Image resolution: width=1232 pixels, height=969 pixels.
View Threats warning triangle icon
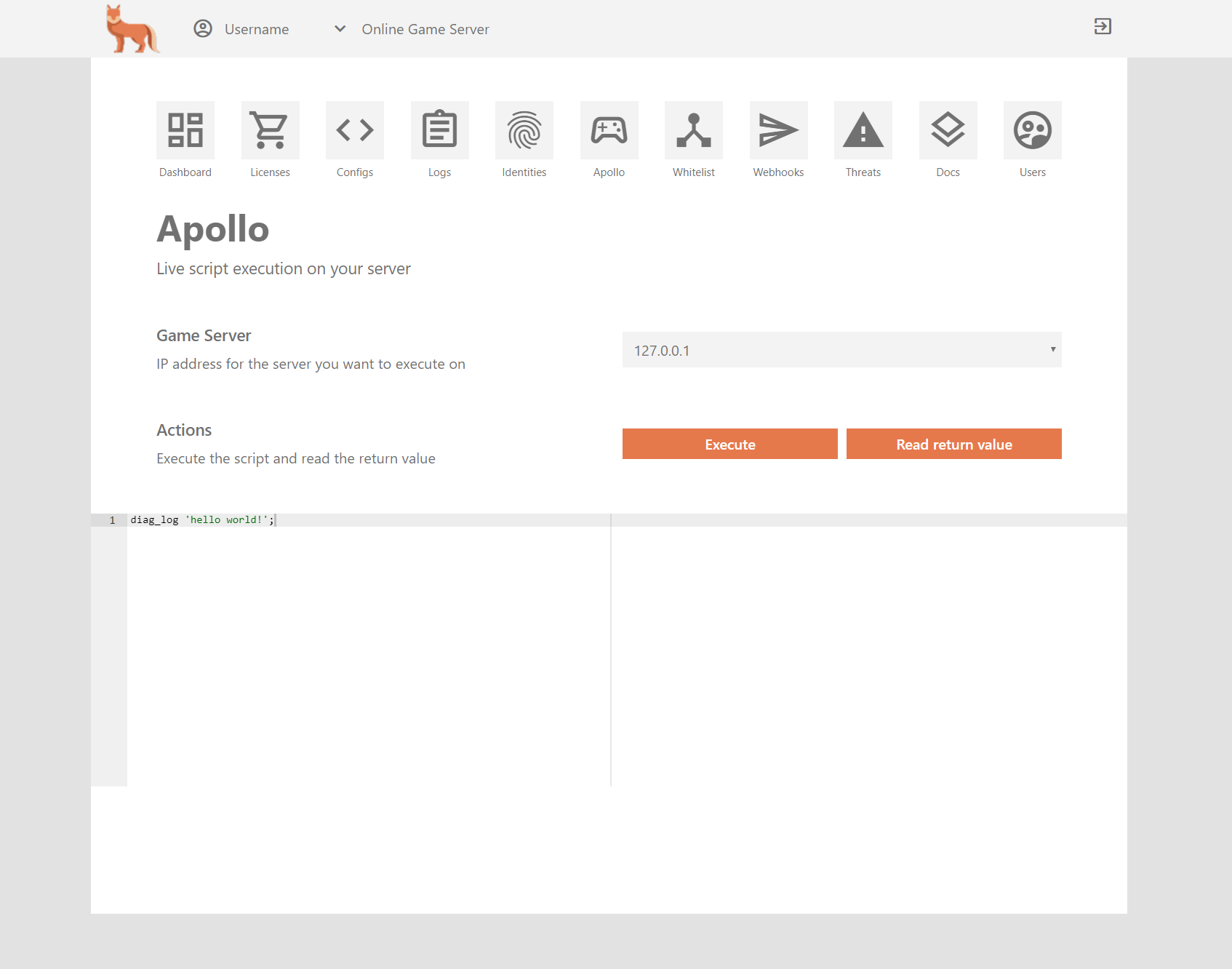pyautogui.click(x=863, y=130)
